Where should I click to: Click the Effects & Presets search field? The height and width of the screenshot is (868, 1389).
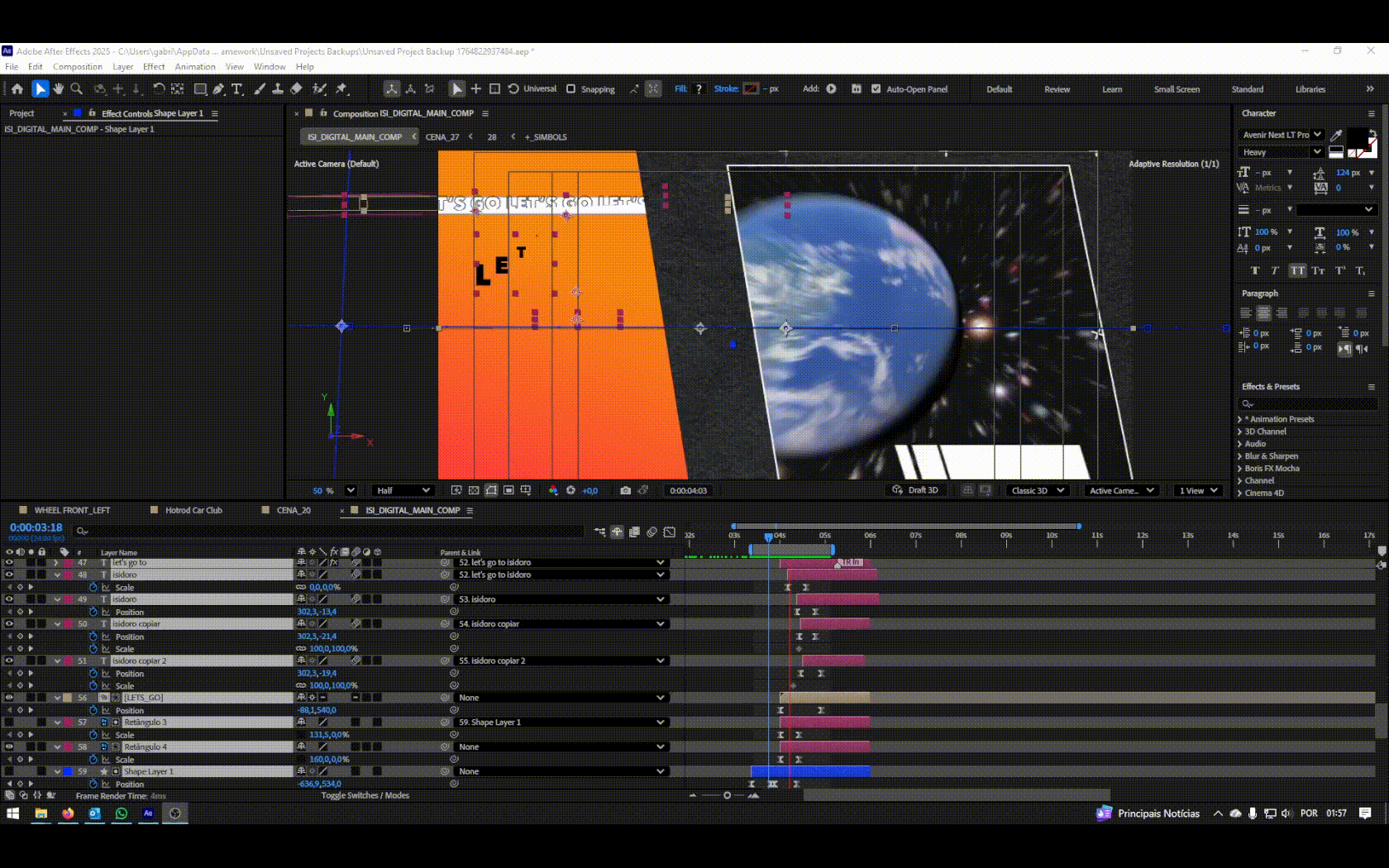point(1307,403)
